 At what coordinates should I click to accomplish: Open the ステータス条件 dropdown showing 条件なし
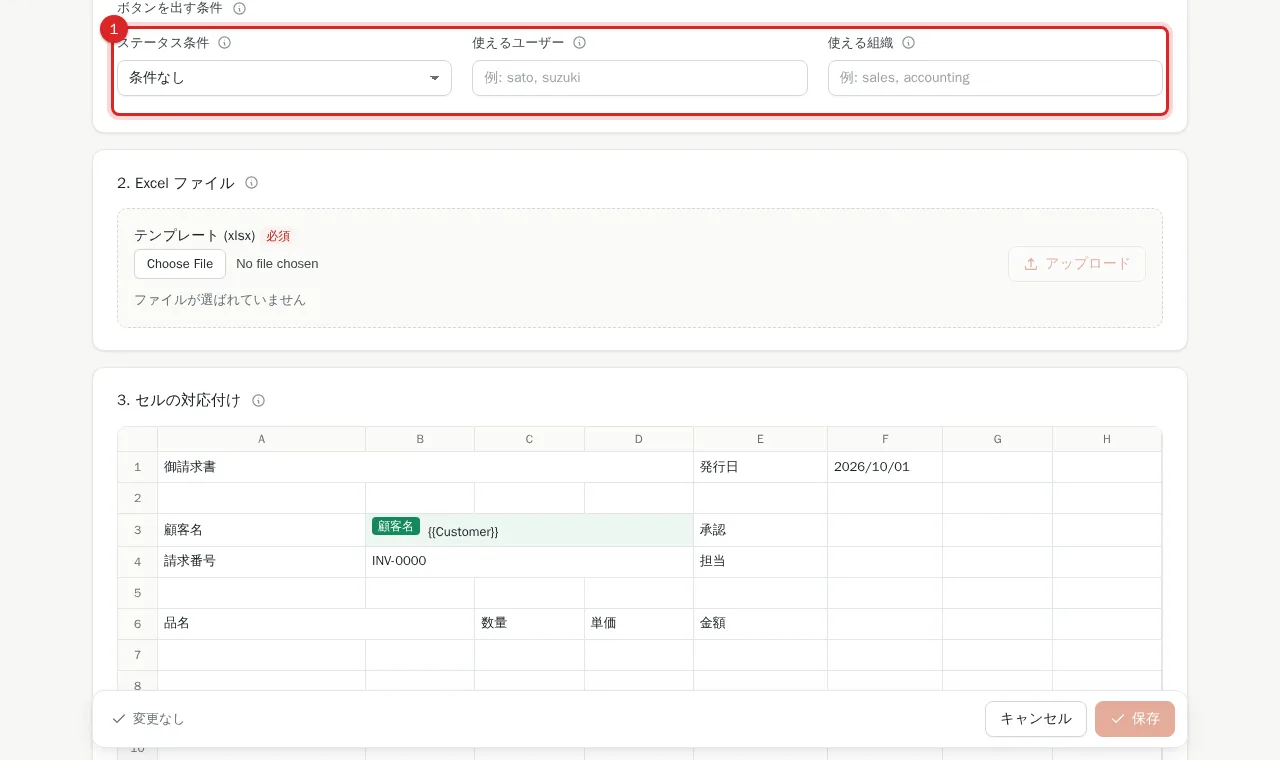[x=285, y=78]
